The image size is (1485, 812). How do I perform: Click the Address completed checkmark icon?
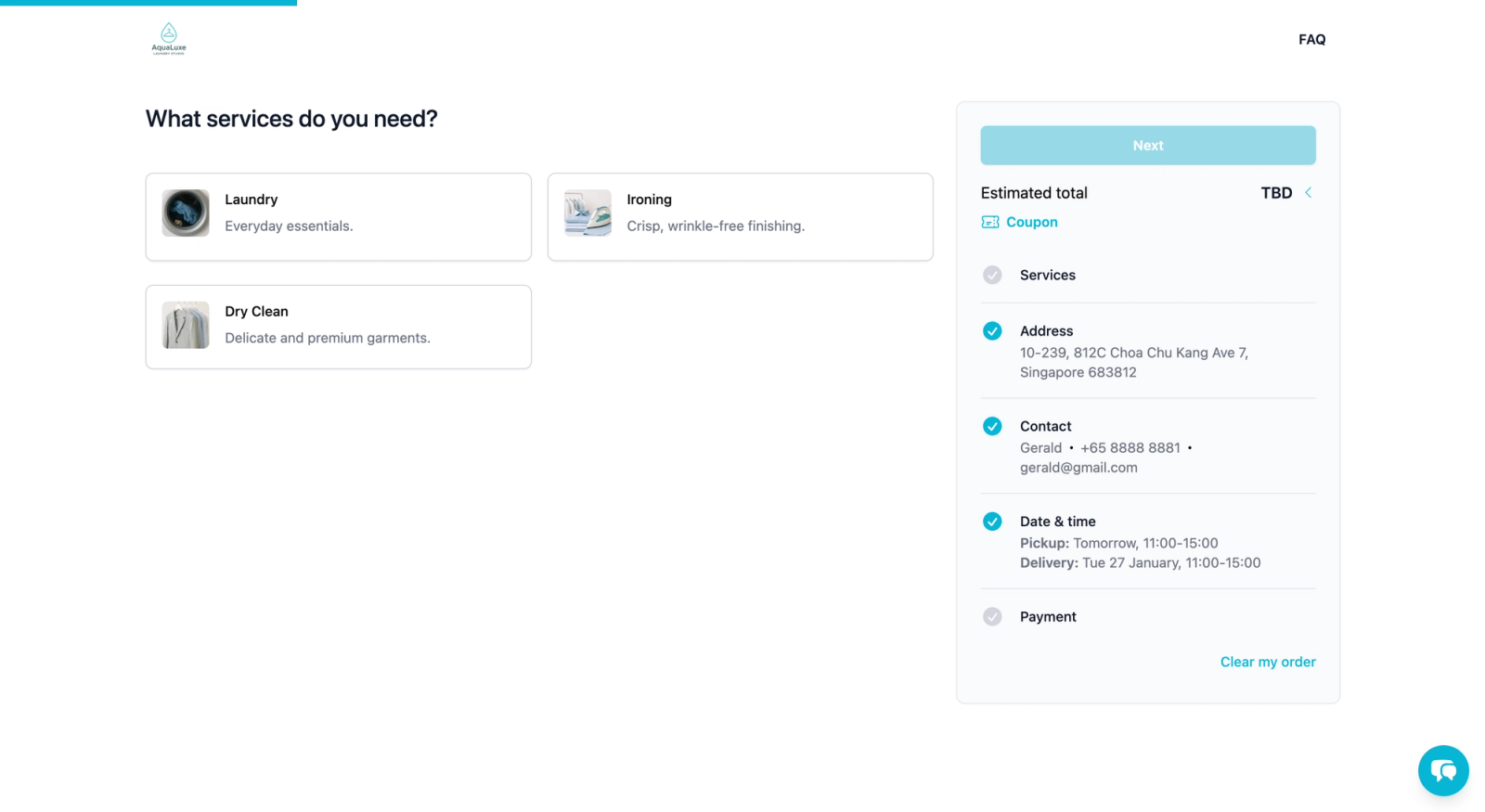(992, 330)
